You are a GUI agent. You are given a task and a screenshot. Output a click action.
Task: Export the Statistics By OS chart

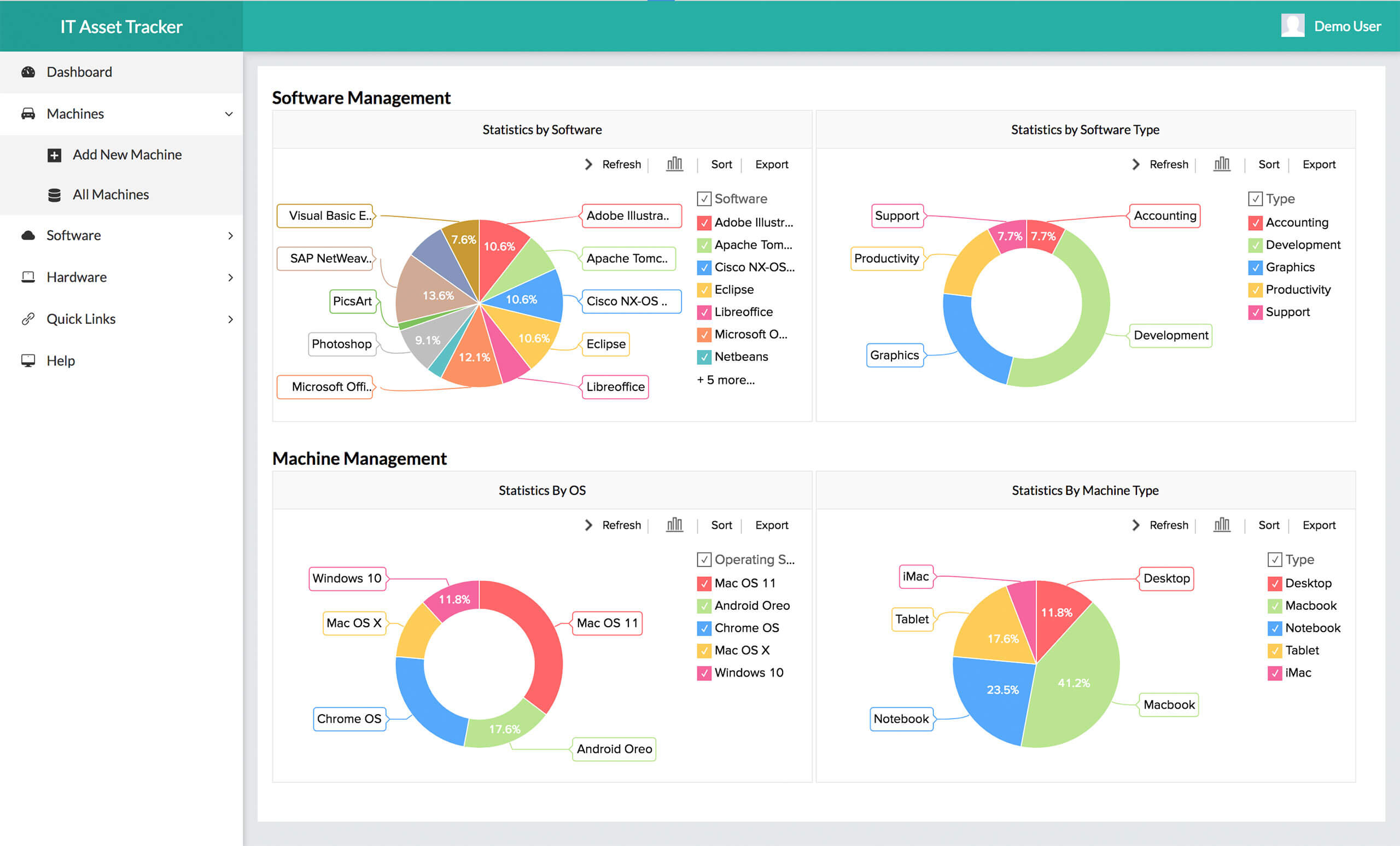pos(772,525)
